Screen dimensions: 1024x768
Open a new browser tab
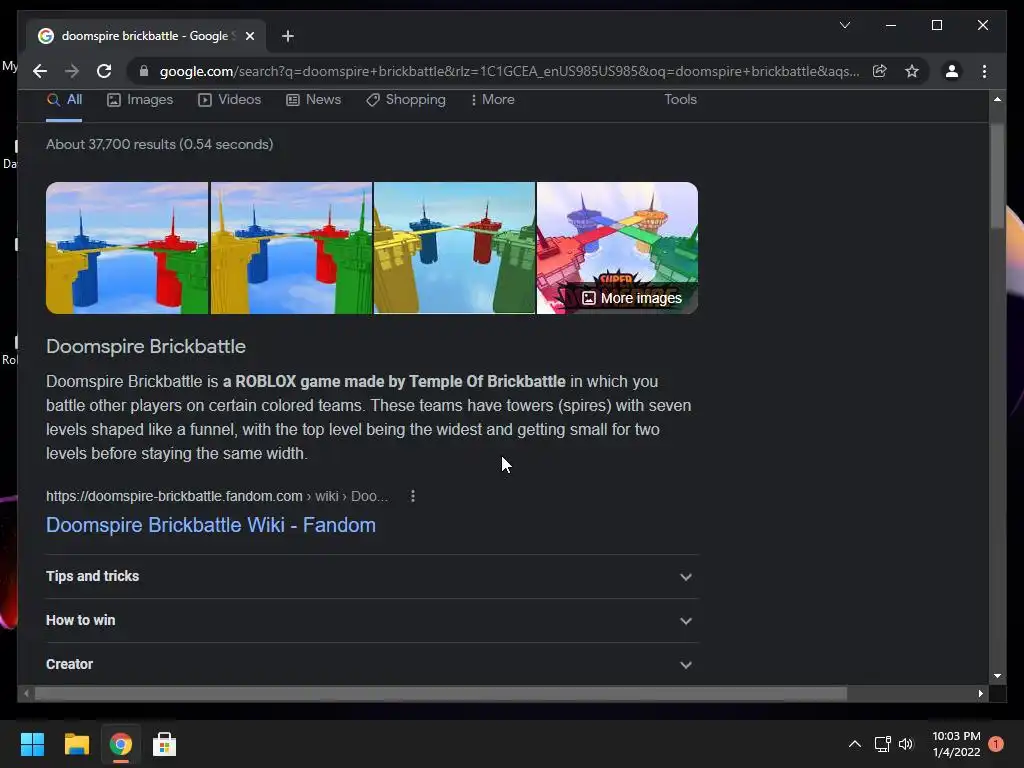pos(287,36)
